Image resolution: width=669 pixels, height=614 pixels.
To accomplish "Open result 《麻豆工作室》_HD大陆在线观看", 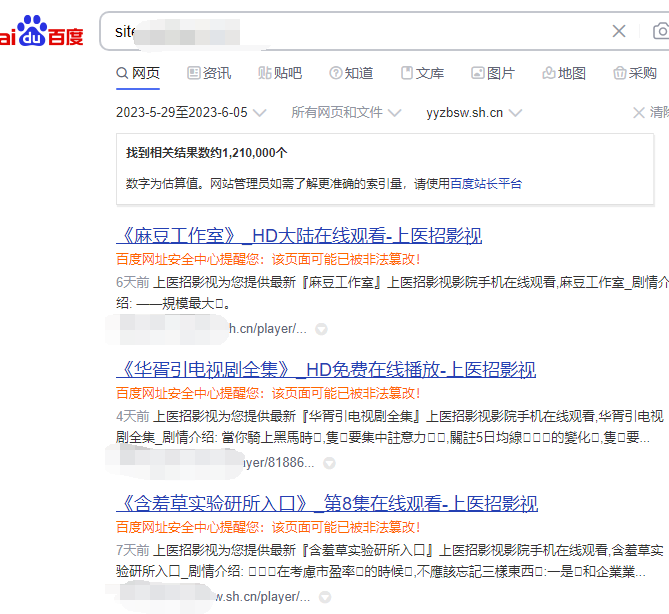I will click(x=299, y=236).
